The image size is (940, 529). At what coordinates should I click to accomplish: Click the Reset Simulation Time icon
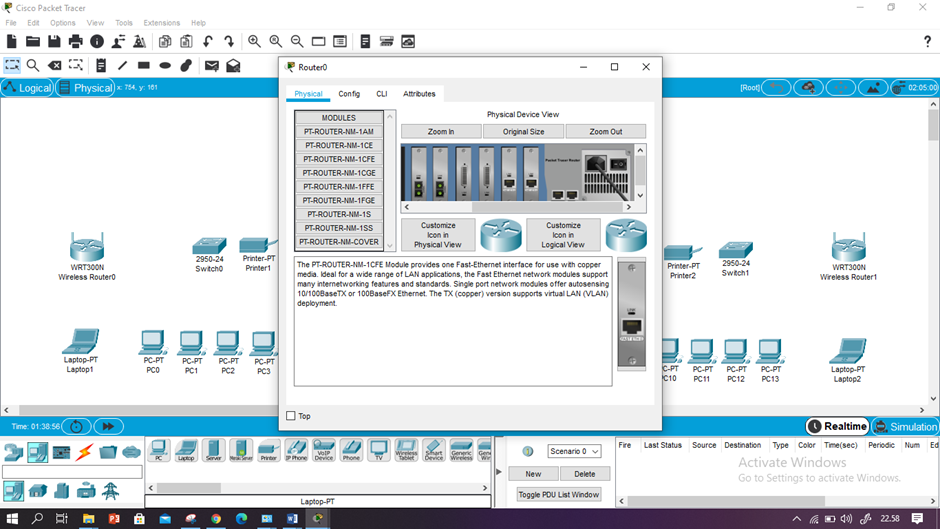tap(76, 426)
